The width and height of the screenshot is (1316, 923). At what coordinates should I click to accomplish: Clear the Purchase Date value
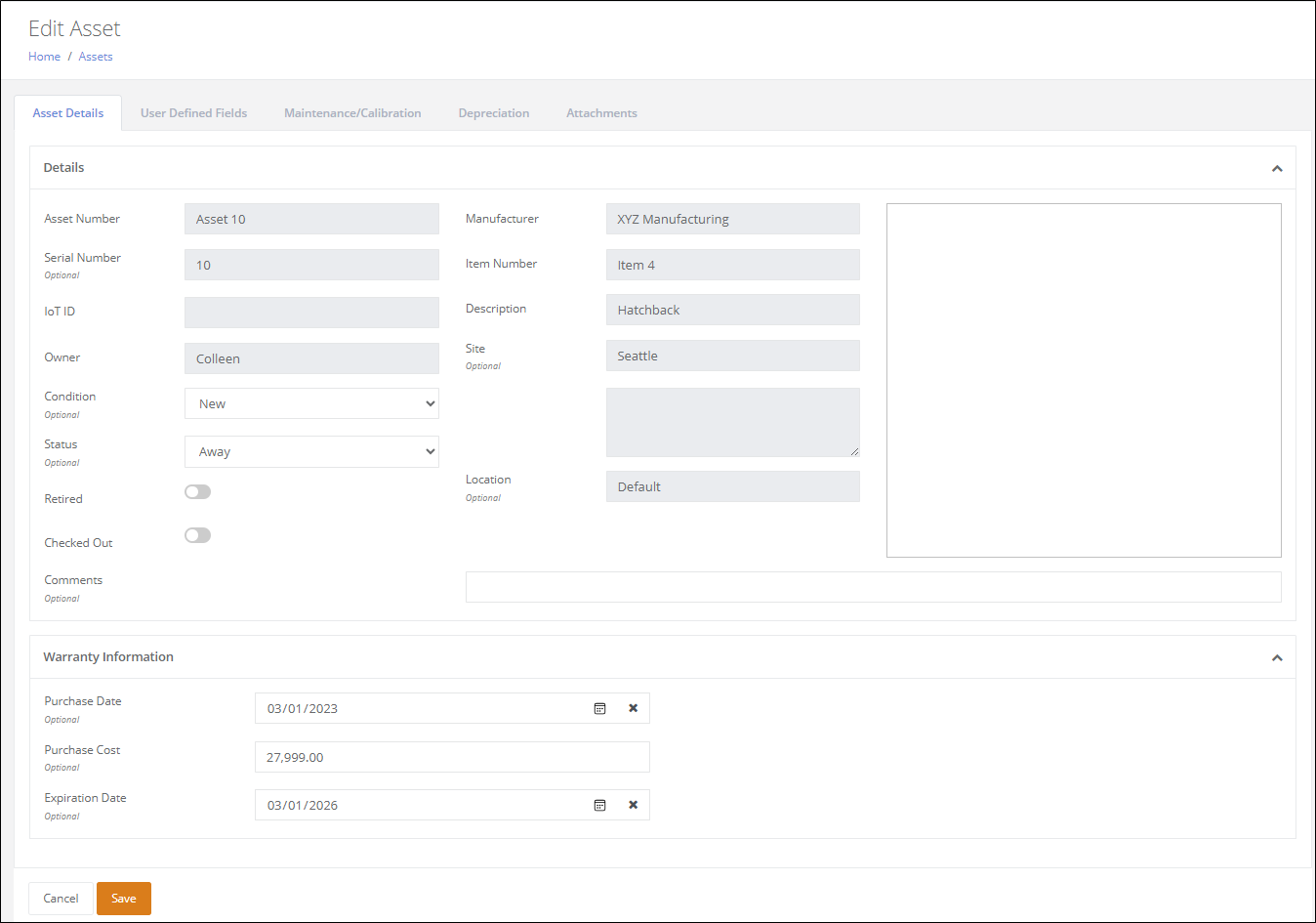tap(633, 708)
